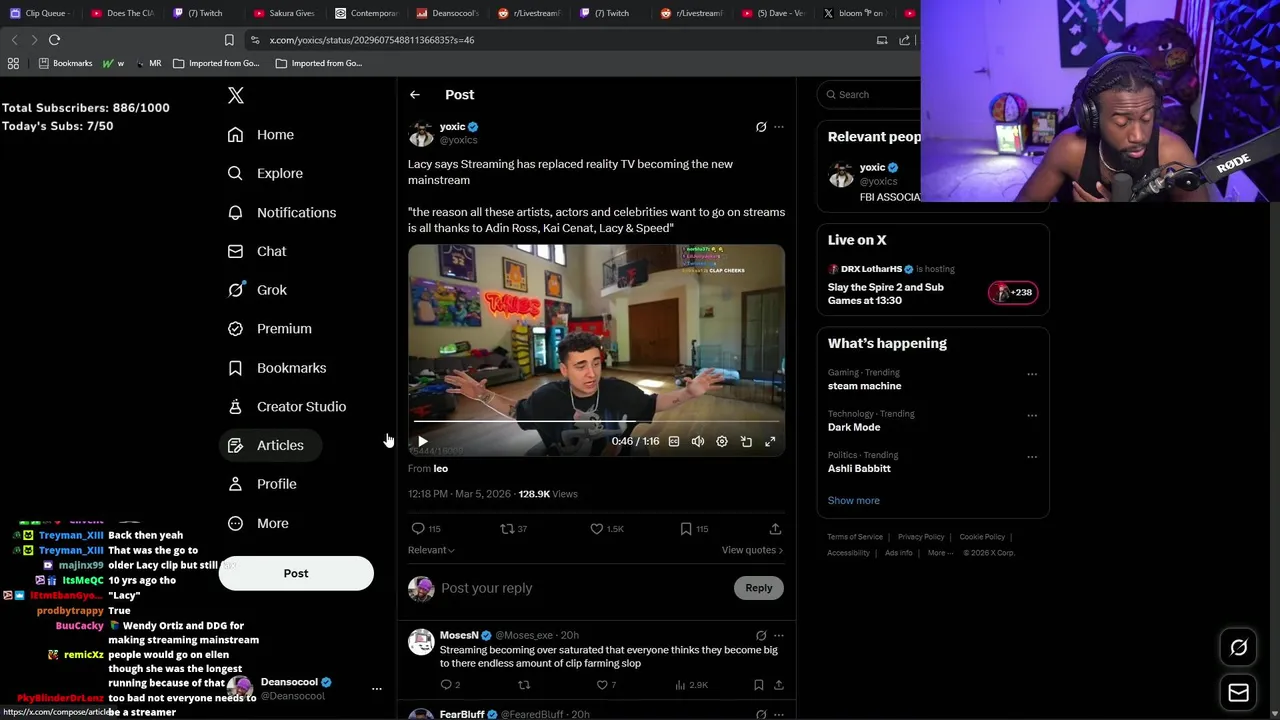
Task: Open more options for 'Ashli Babbitt' trend
Action: (1032, 457)
